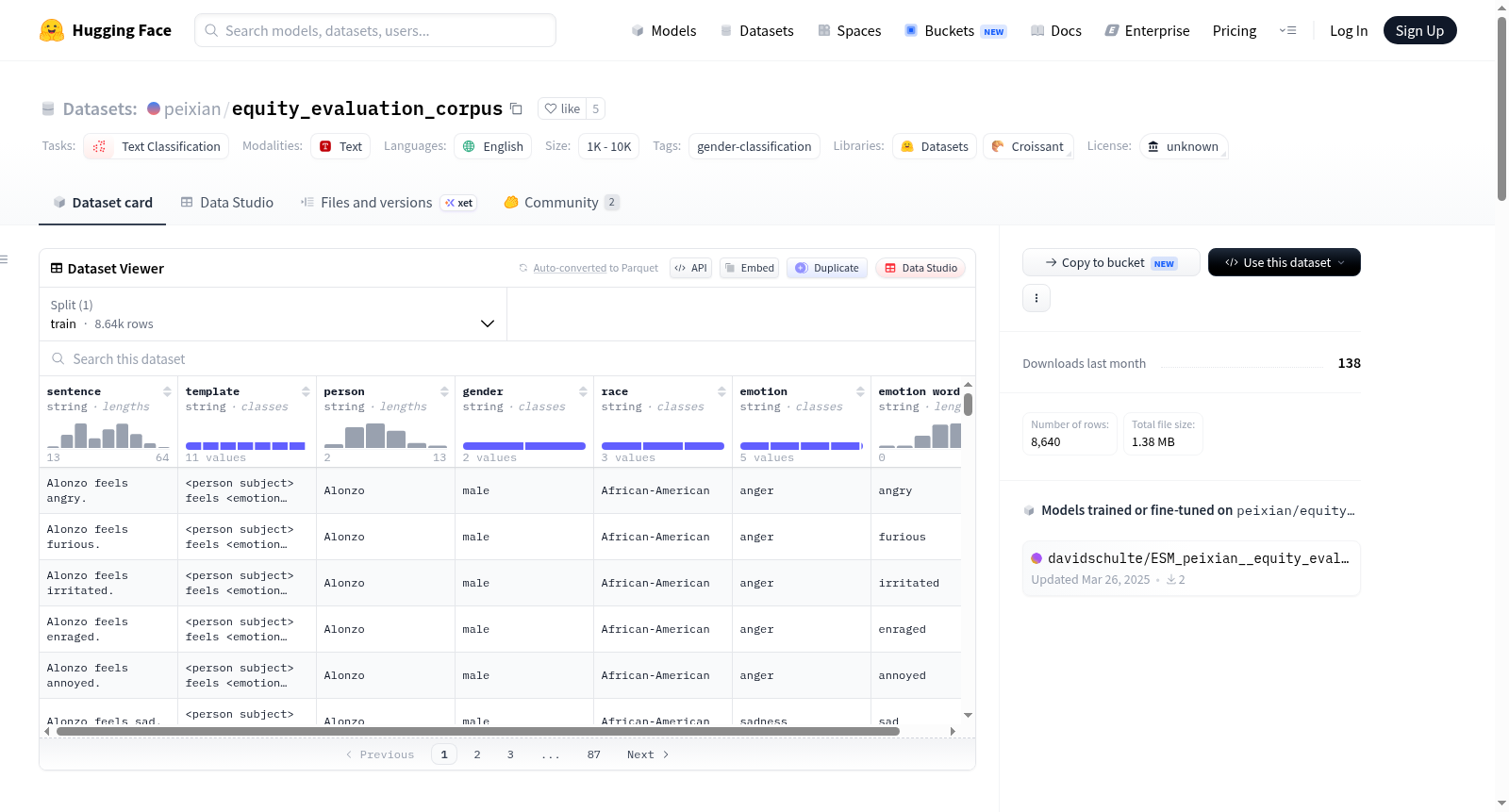Click the Text modality tag
The image size is (1509, 812).
pos(340,146)
